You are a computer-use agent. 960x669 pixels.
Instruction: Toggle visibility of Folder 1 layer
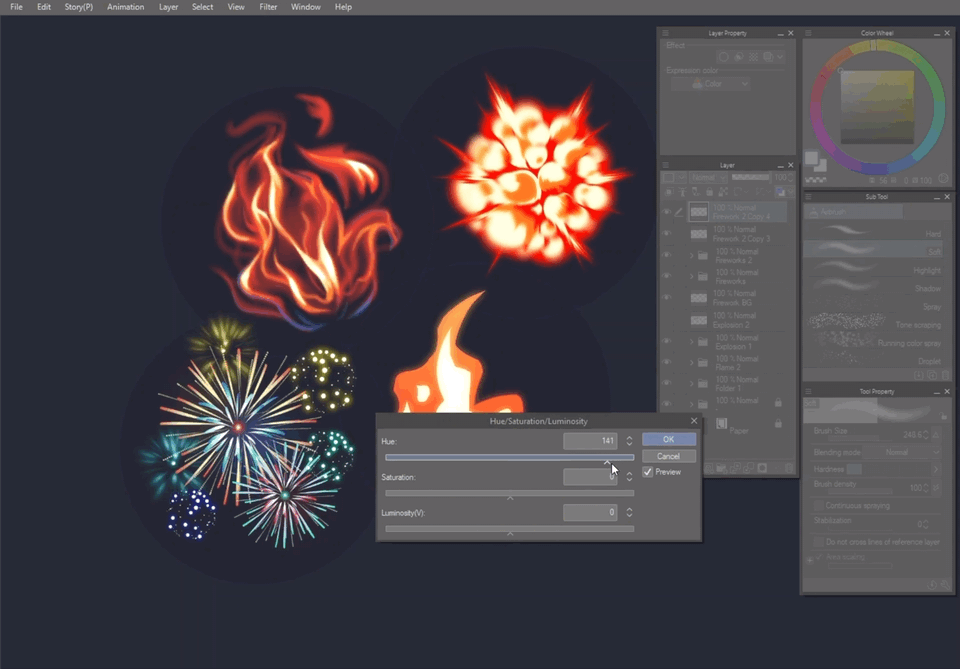667,383
